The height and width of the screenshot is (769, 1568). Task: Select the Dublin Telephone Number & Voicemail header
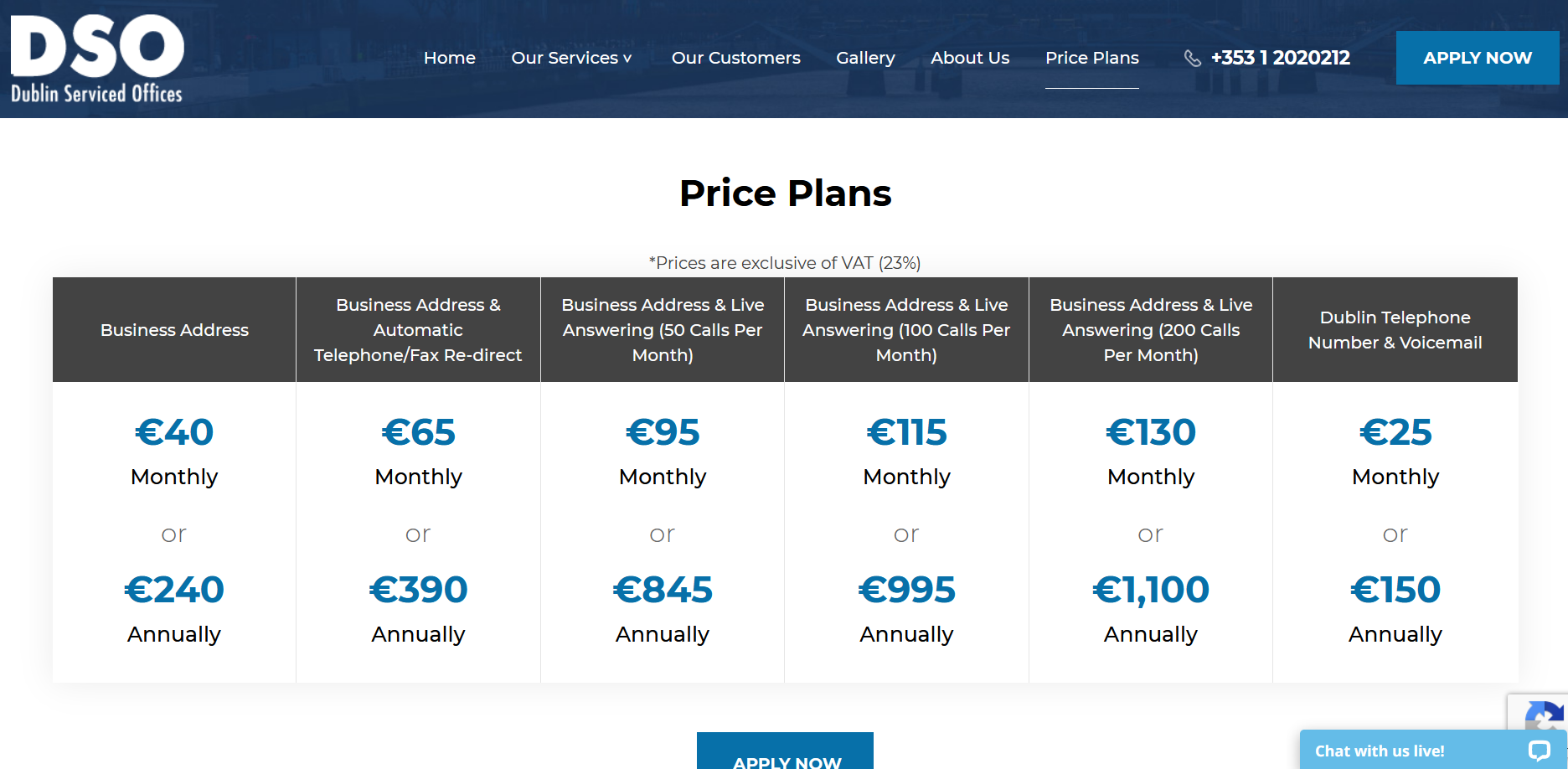click(x=1395, y=330)
